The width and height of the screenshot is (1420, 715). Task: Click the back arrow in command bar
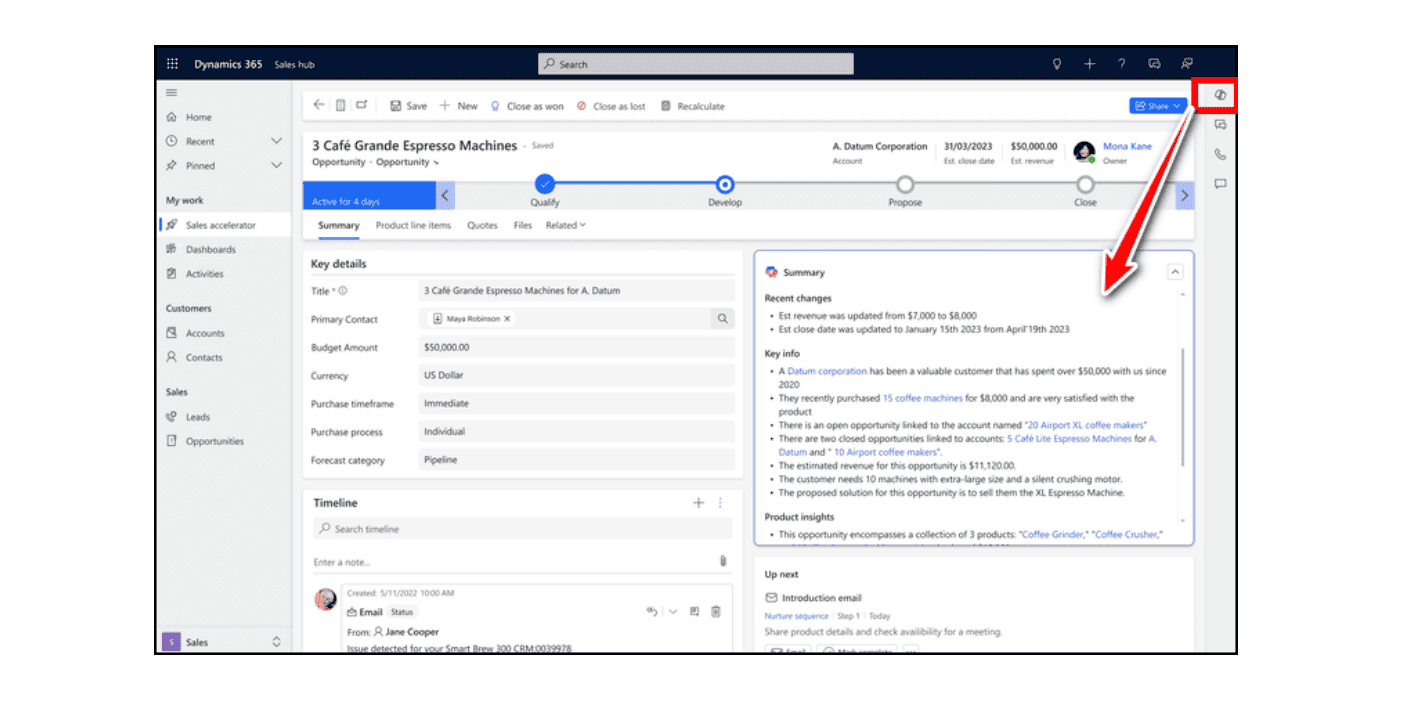point(319,105)
